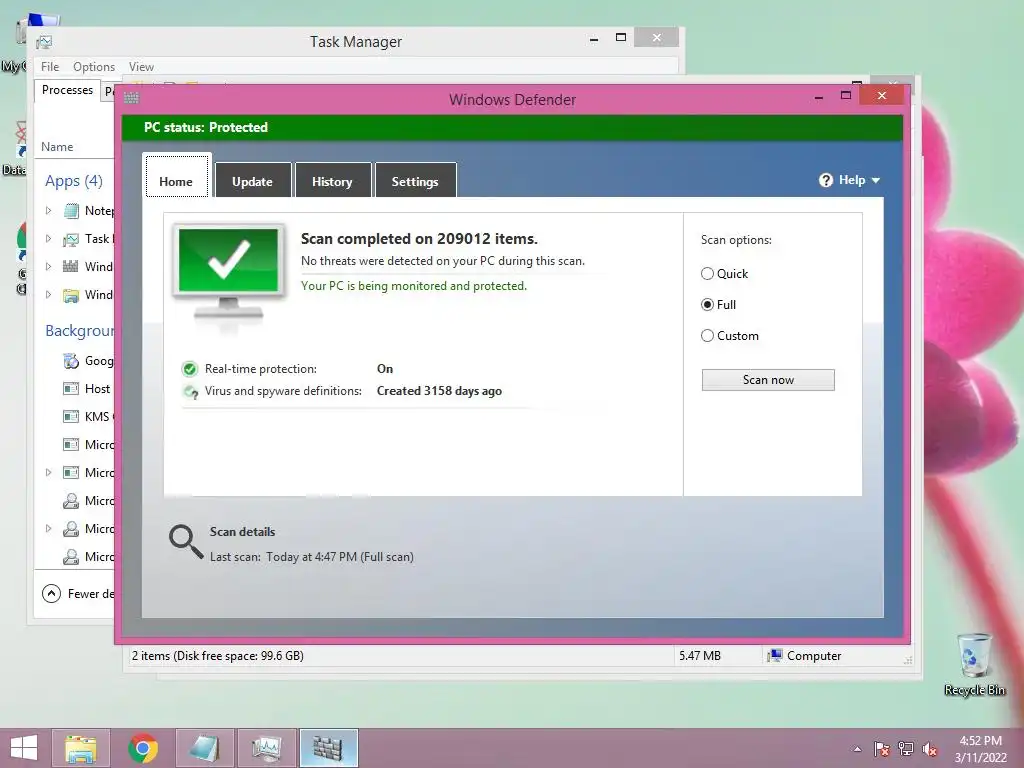Image resolution: width=1024 pixels, height=768 pixels.
Task: Open Task Manager File menu
Action: tap(50, 67)
